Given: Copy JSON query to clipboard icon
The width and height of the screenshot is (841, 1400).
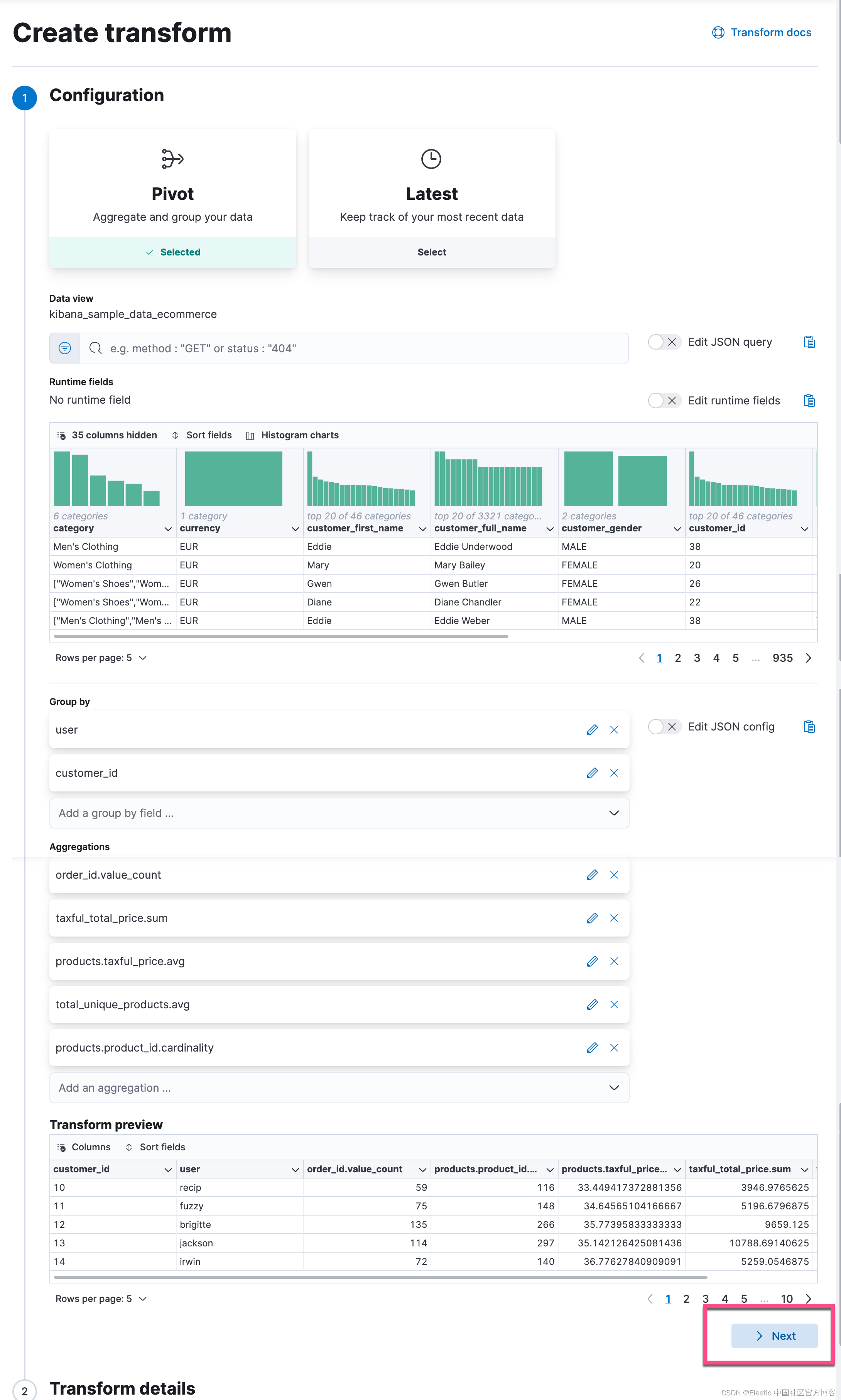Looking at the screenshot, I should 809,342.
